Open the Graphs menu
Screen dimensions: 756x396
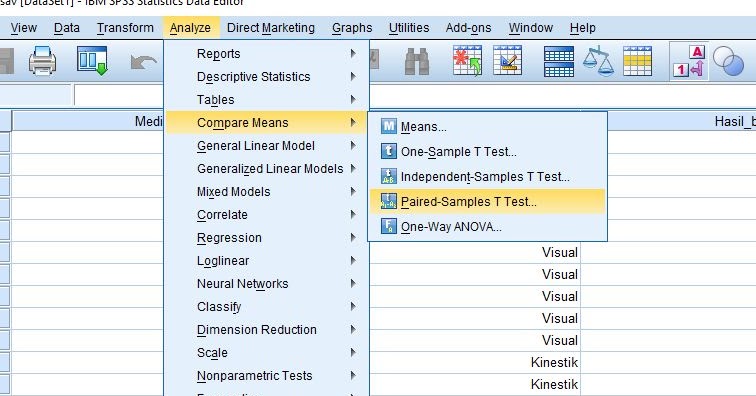point(352,28)
